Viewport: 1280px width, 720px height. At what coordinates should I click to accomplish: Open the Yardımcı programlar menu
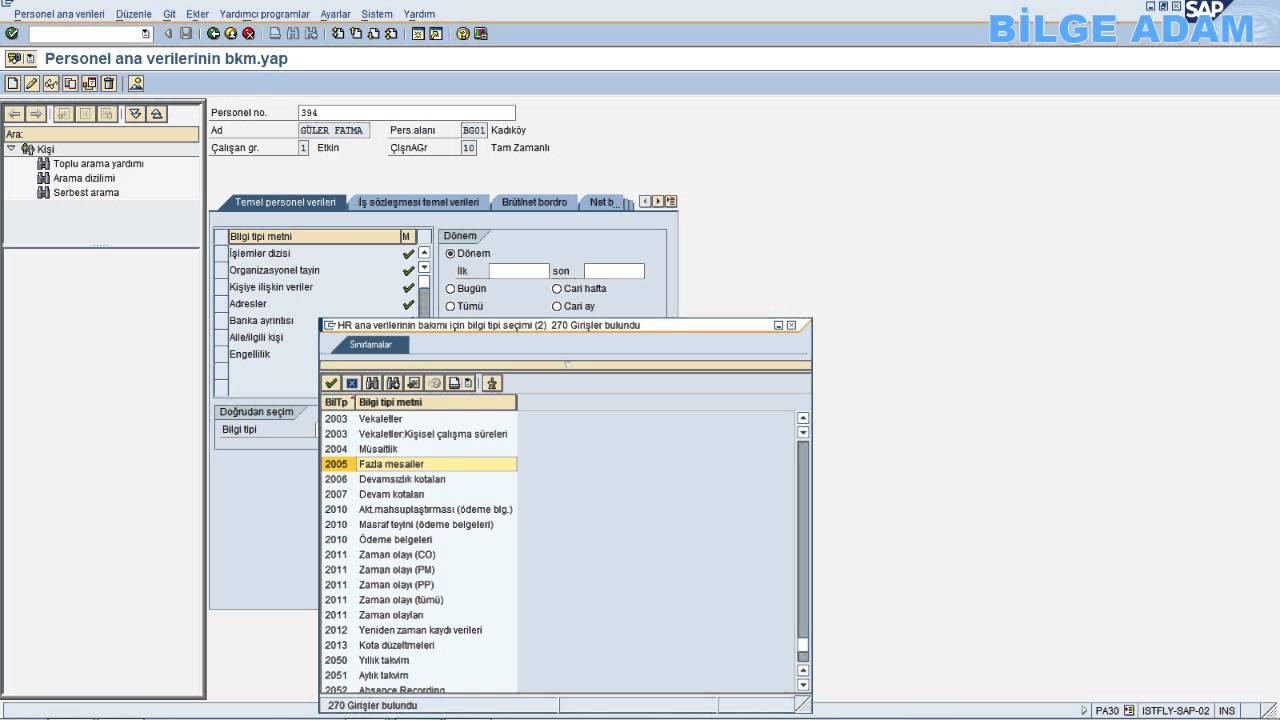tap(265, 14)
